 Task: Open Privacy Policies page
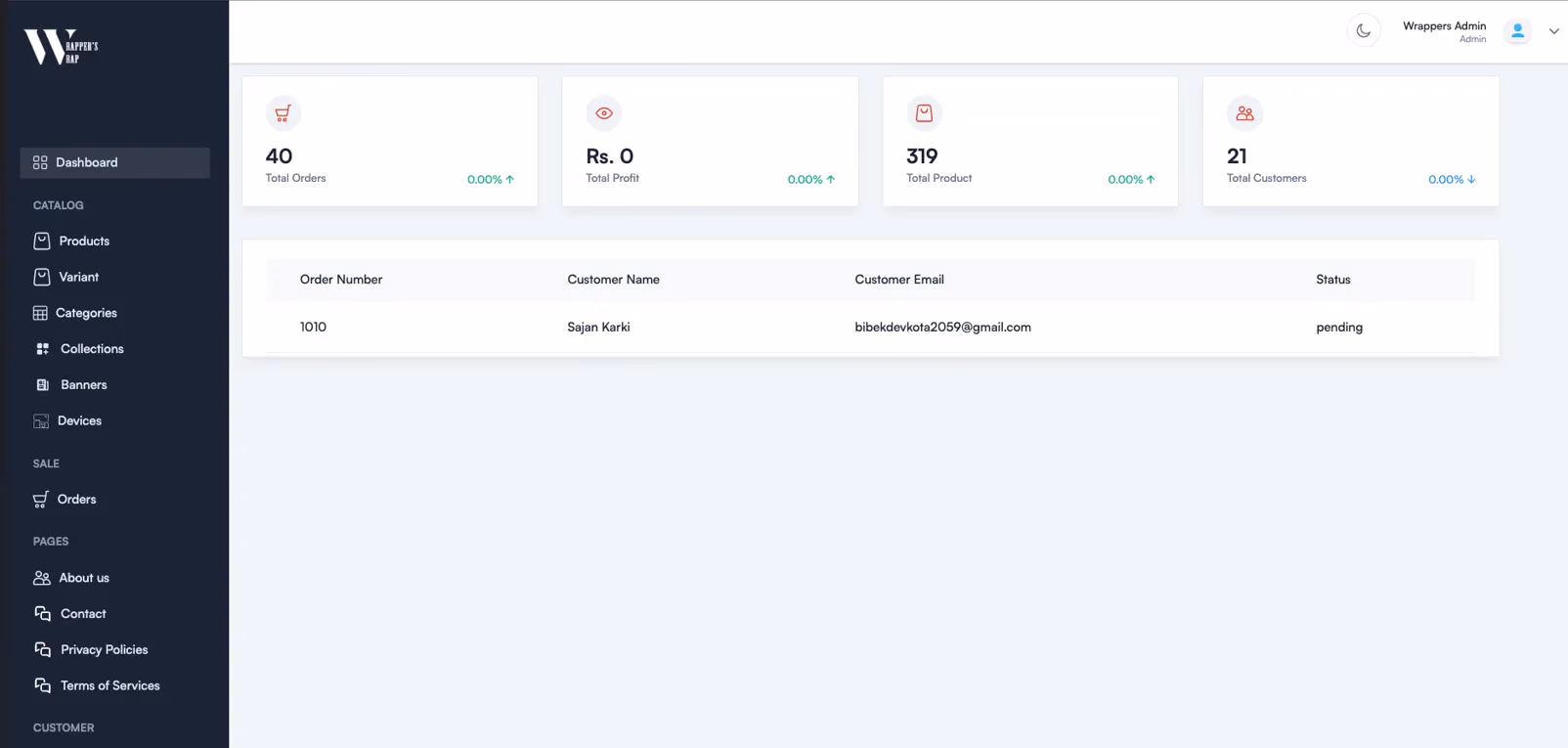[x=104, y=649]
